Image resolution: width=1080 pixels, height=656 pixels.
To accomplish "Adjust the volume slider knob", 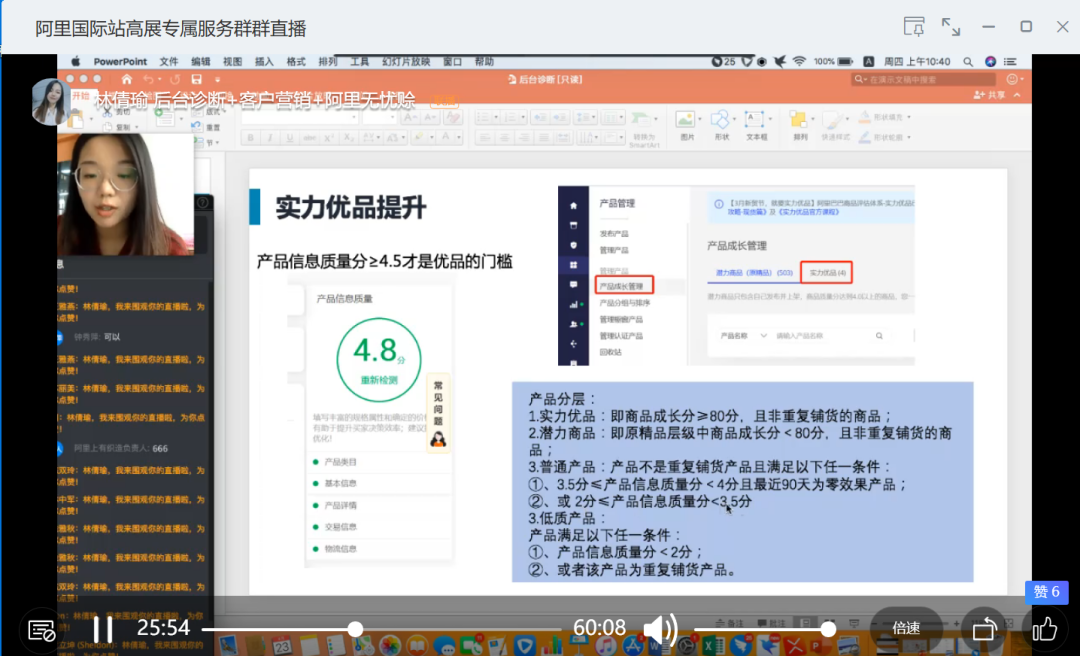I will click(829, 629).
